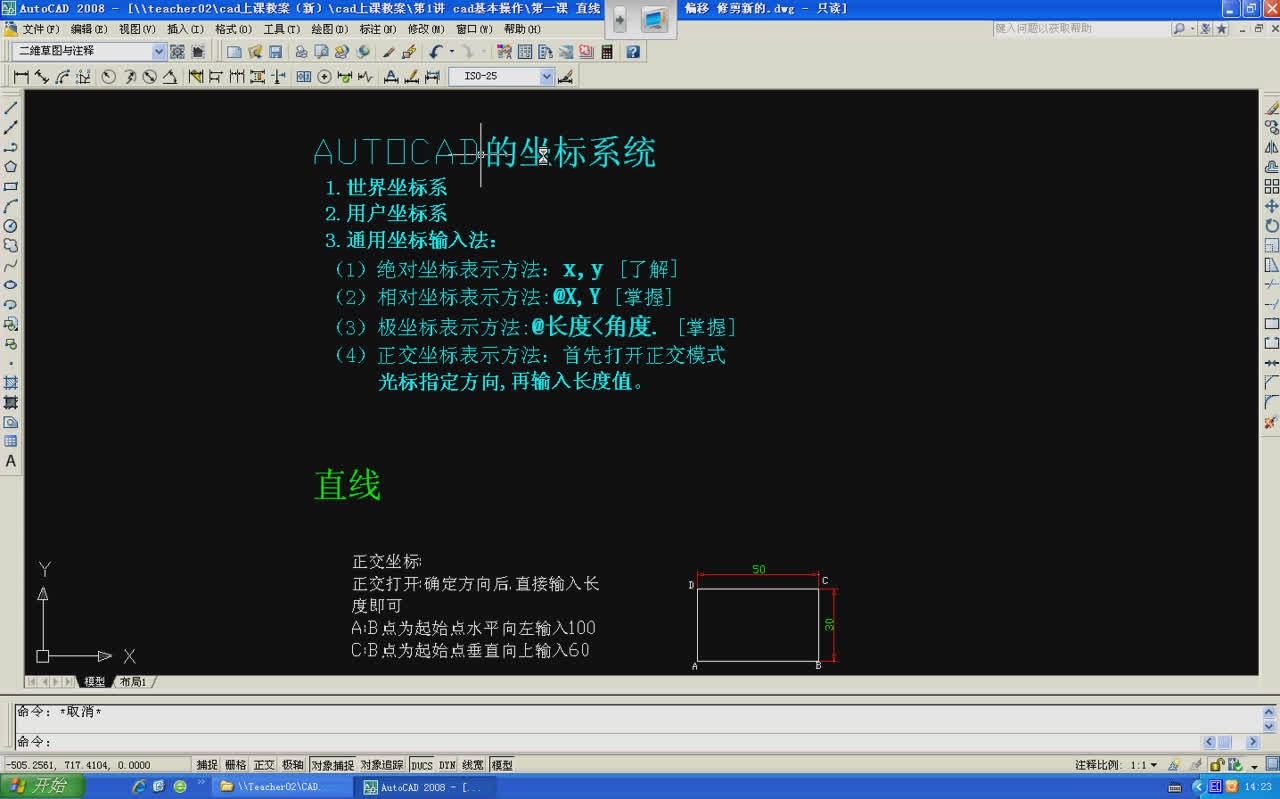Toggle 极轴 polar tracking in status bar
The image size is (1280, 799).
293,765
